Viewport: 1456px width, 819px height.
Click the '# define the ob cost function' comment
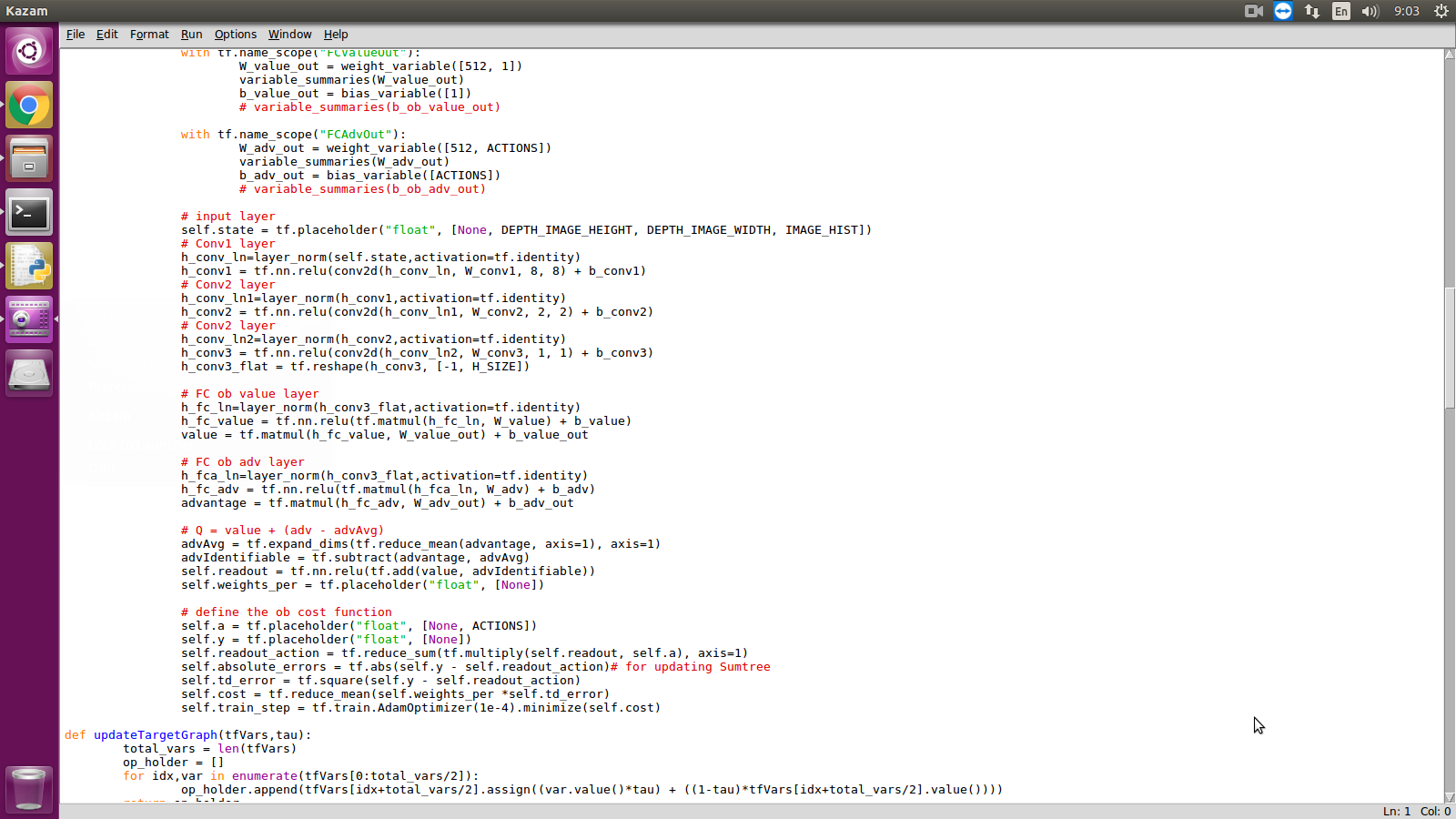click(287, 612)
